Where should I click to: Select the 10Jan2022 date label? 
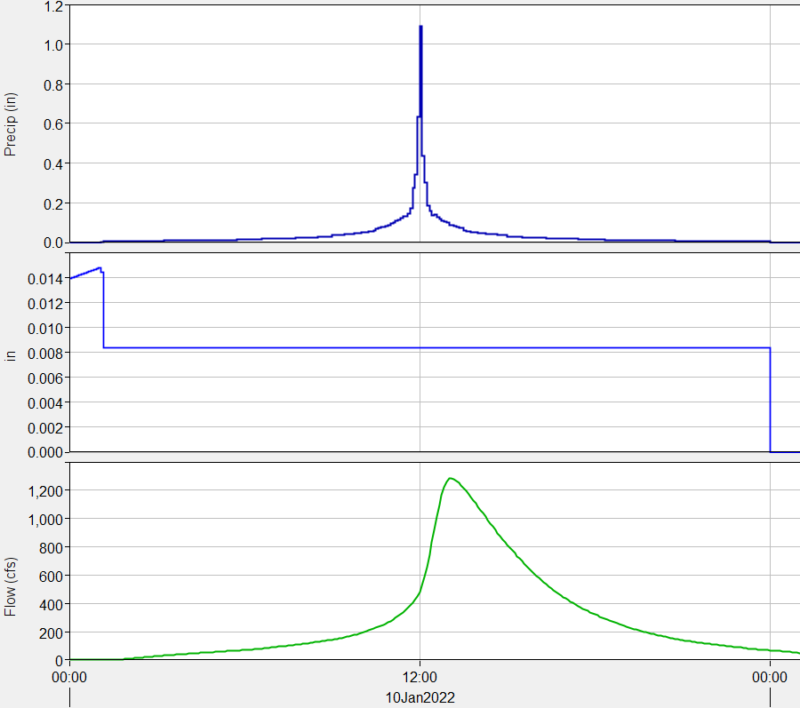click(x=419, y=694)
